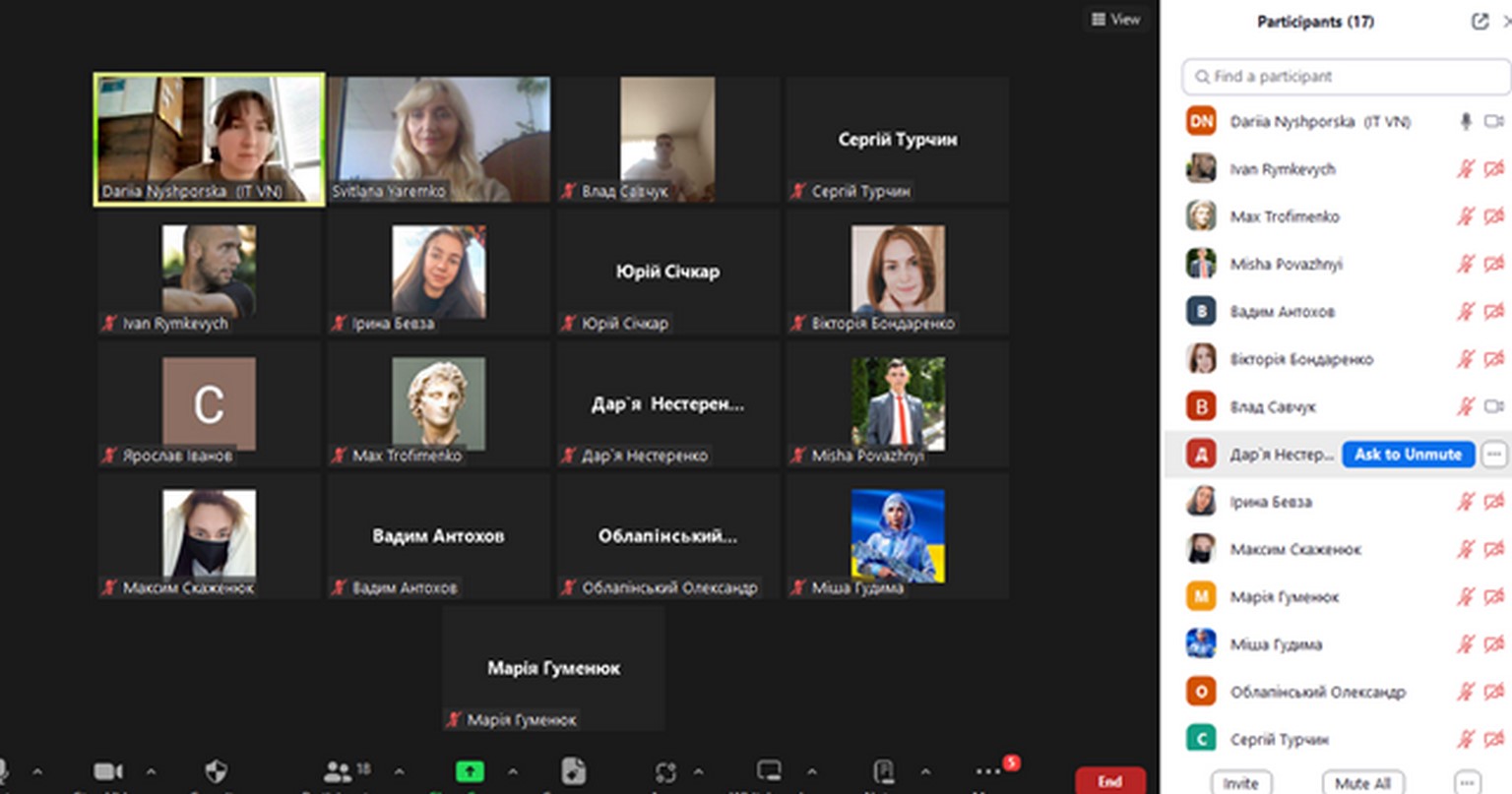
Task: Open the View layout menu
Action: coord(1115,19)
